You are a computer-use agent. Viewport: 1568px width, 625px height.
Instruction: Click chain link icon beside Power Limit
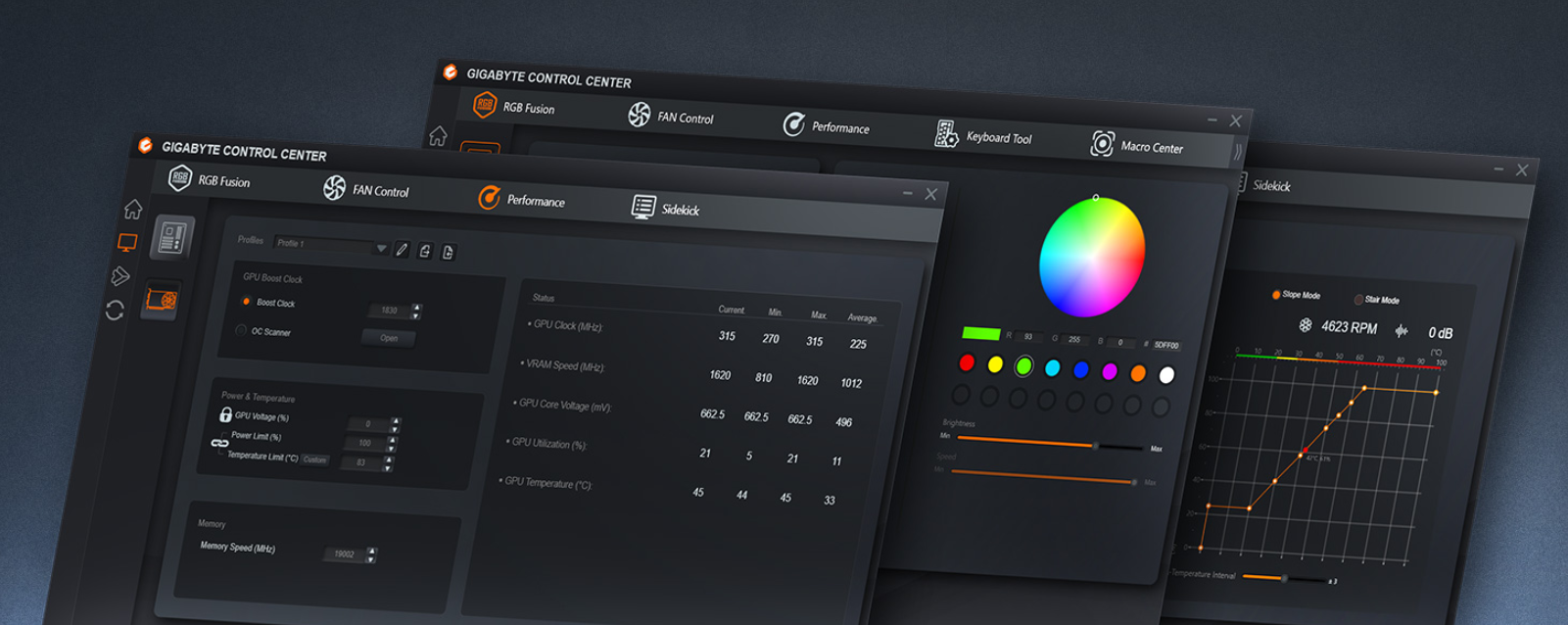click(x=219, y=444)
